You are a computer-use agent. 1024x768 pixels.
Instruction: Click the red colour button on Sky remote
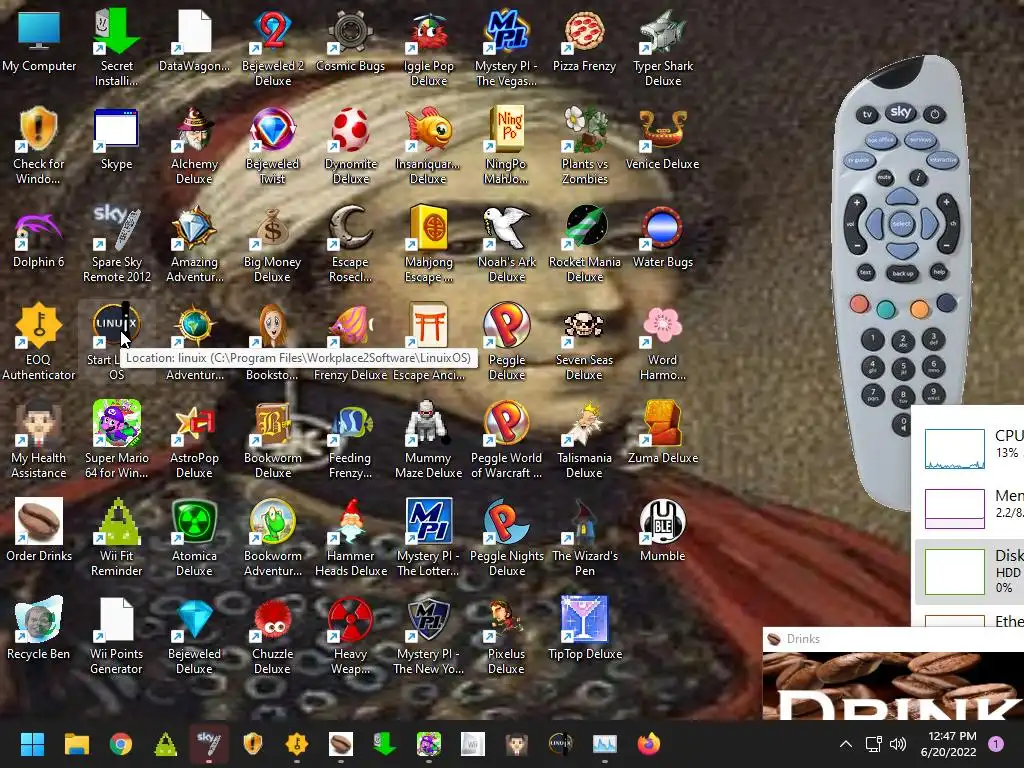click(859, 304)
